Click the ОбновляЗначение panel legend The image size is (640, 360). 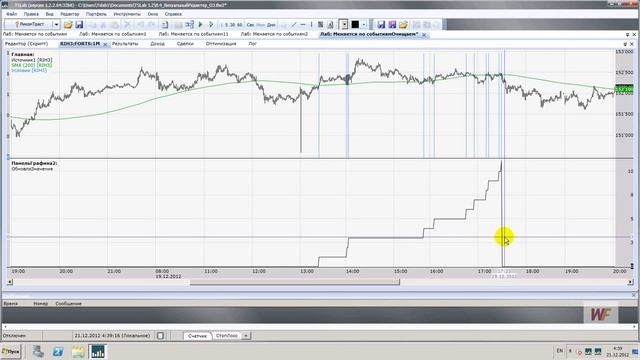(32, 169)
